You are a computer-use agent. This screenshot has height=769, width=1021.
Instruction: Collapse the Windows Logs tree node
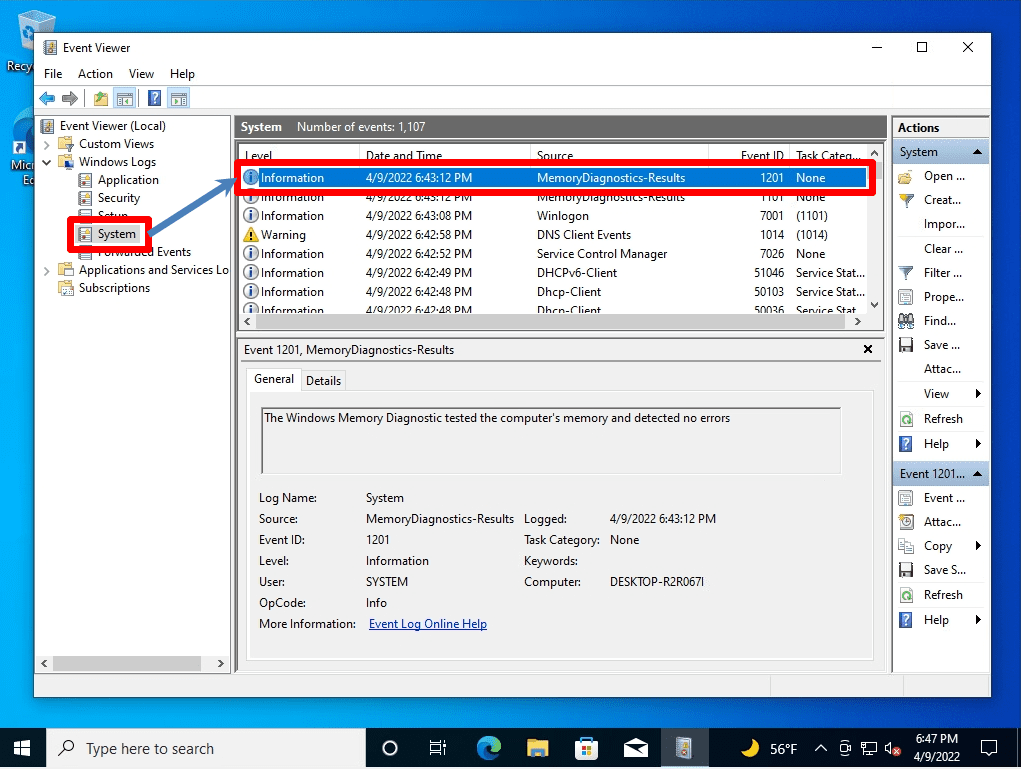(47, 161)
